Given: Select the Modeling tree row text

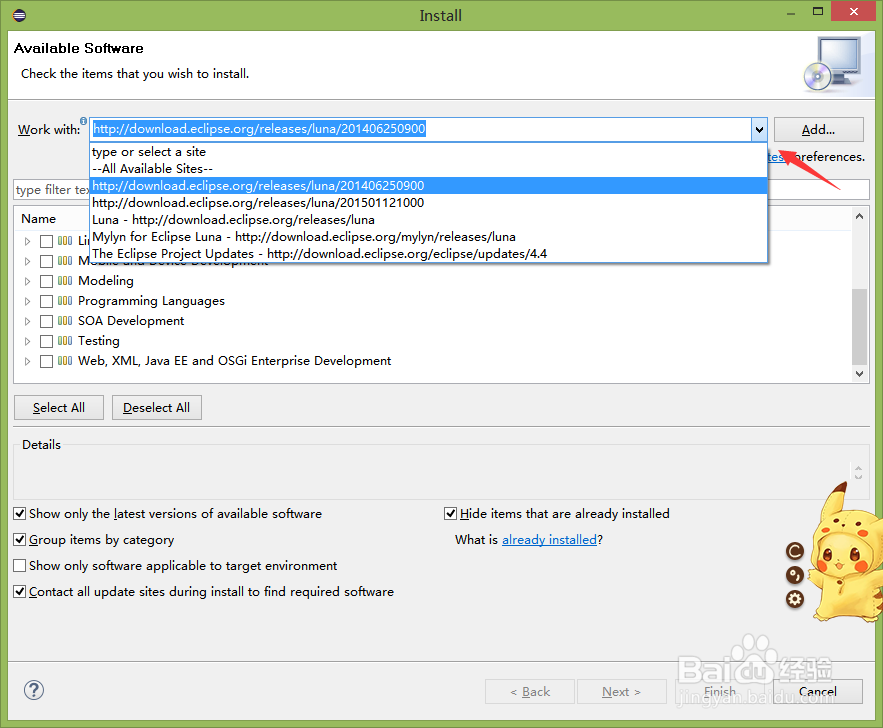Looking at the screenshot, I should click(x=106, y=280).
